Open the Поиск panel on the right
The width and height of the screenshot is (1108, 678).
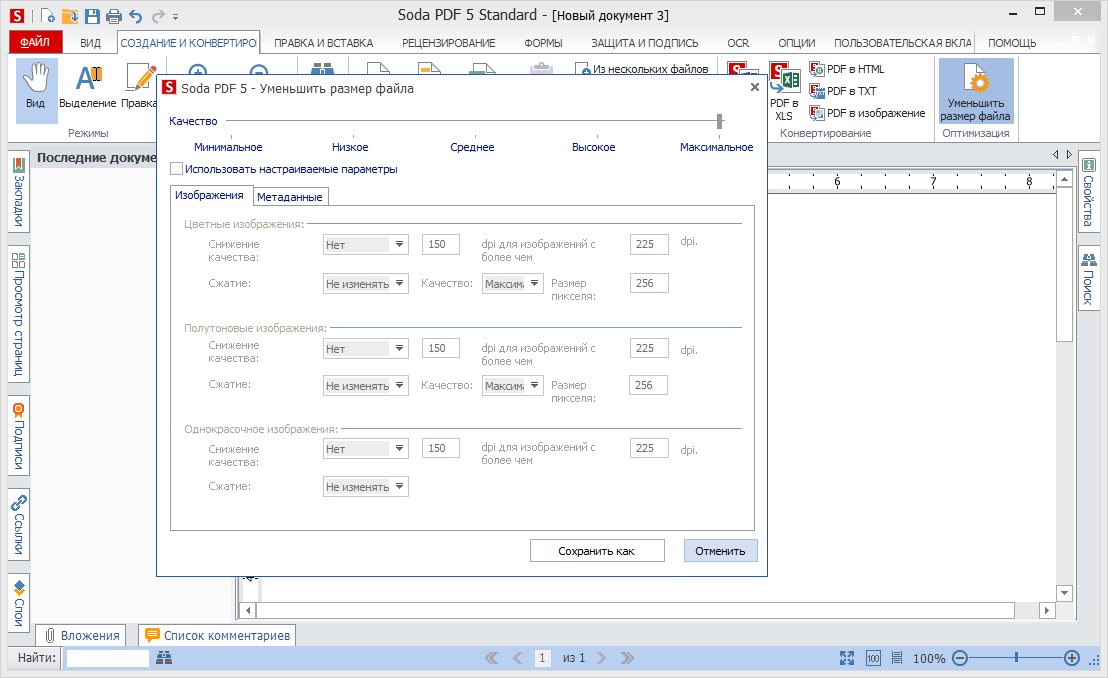[x=1088, y=279]
